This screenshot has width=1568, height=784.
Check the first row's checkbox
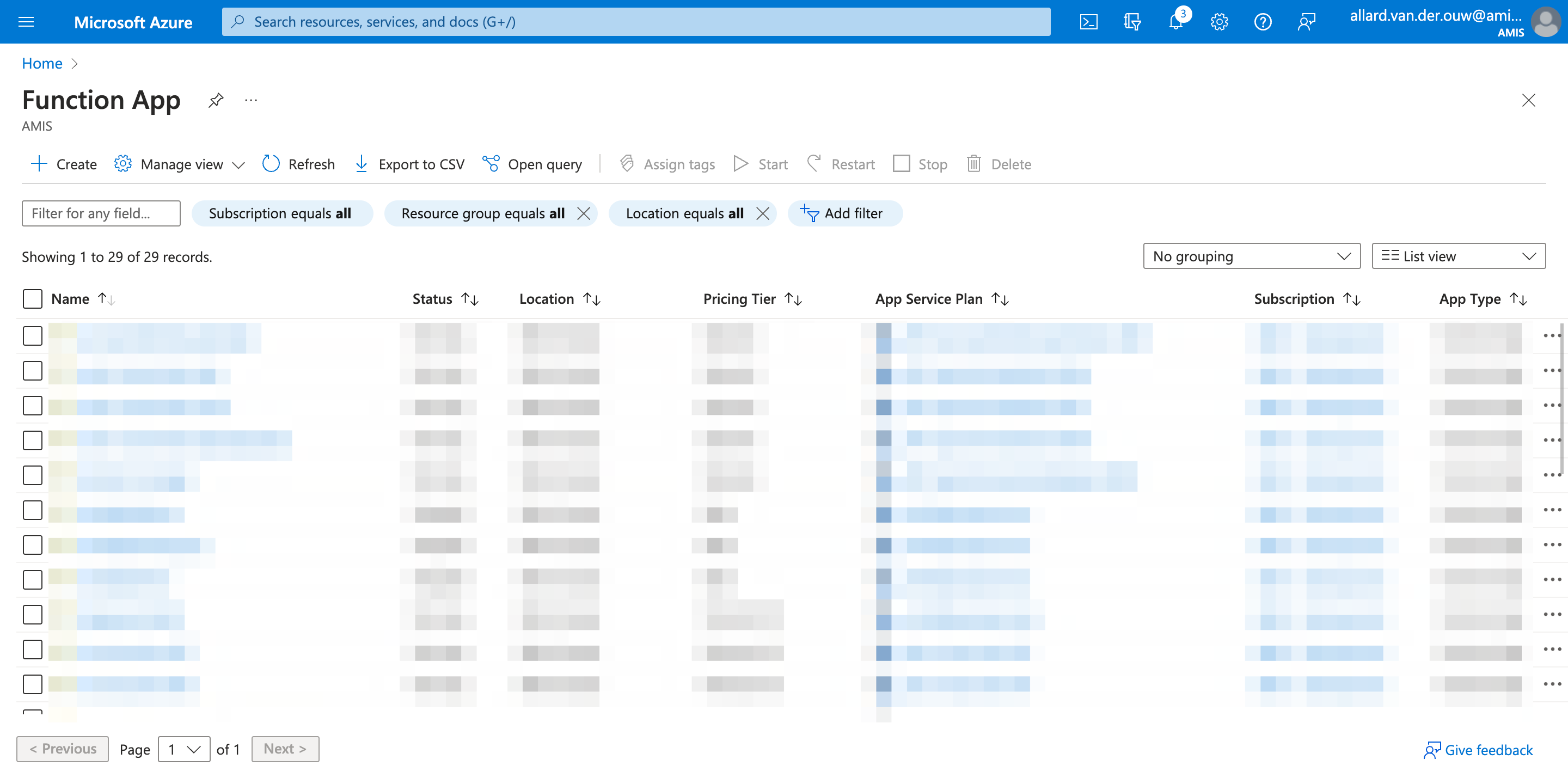point(32,335)
